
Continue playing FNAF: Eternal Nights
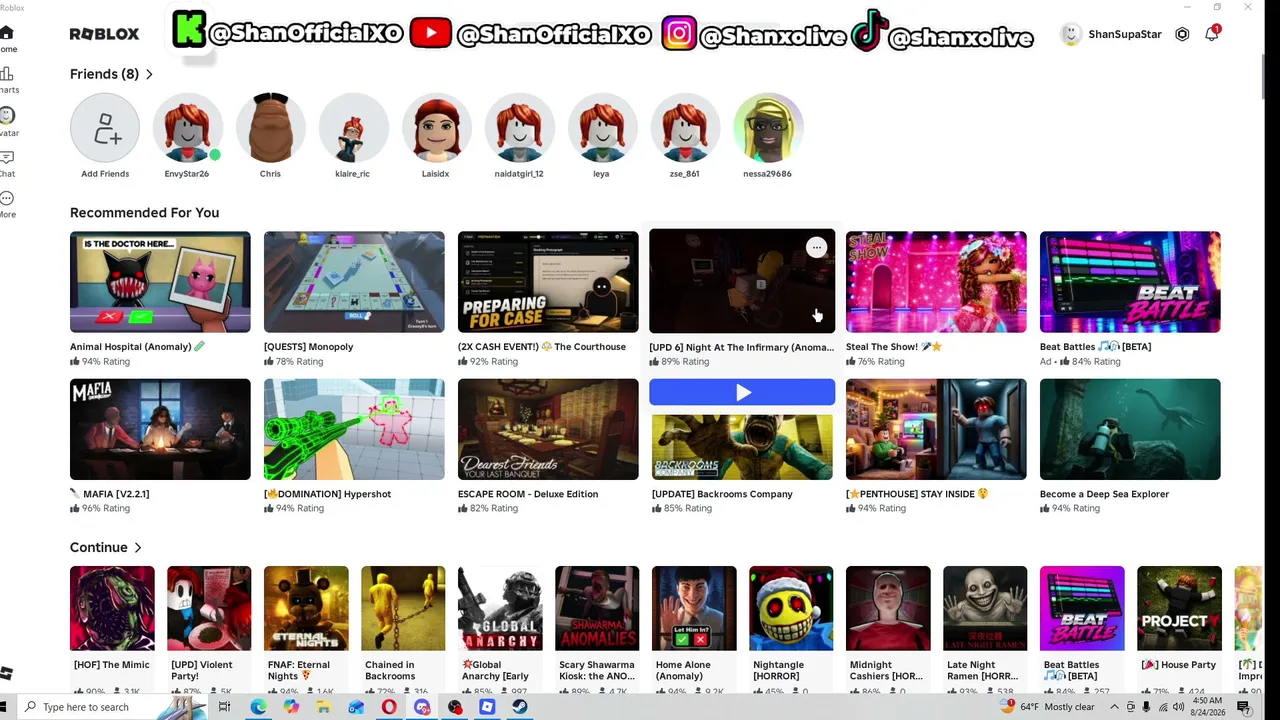pos(306,608)
